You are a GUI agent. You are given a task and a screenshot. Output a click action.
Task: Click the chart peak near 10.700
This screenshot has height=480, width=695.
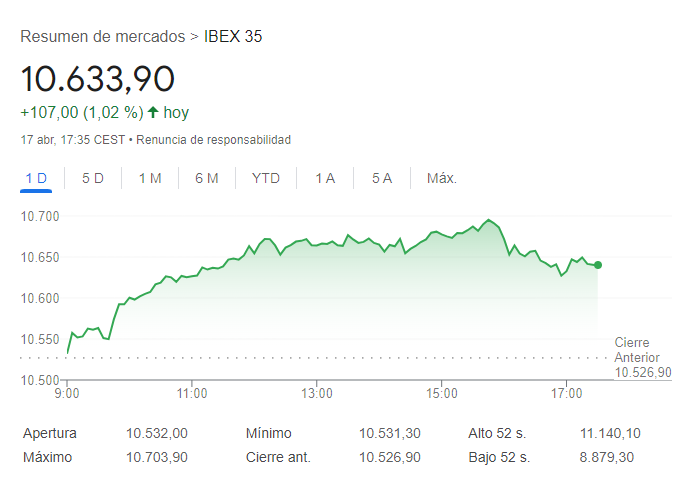click(488, 220)
